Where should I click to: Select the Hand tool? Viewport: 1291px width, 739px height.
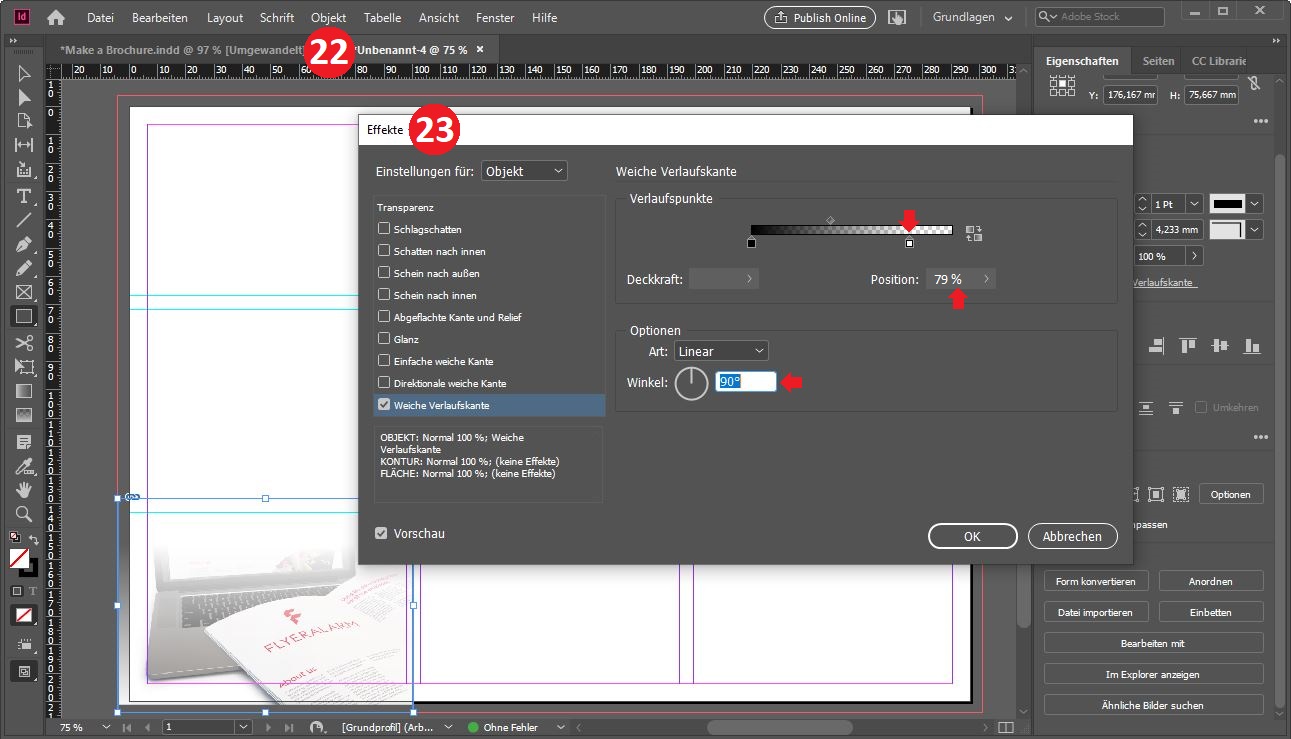click(x=24, y=490)
